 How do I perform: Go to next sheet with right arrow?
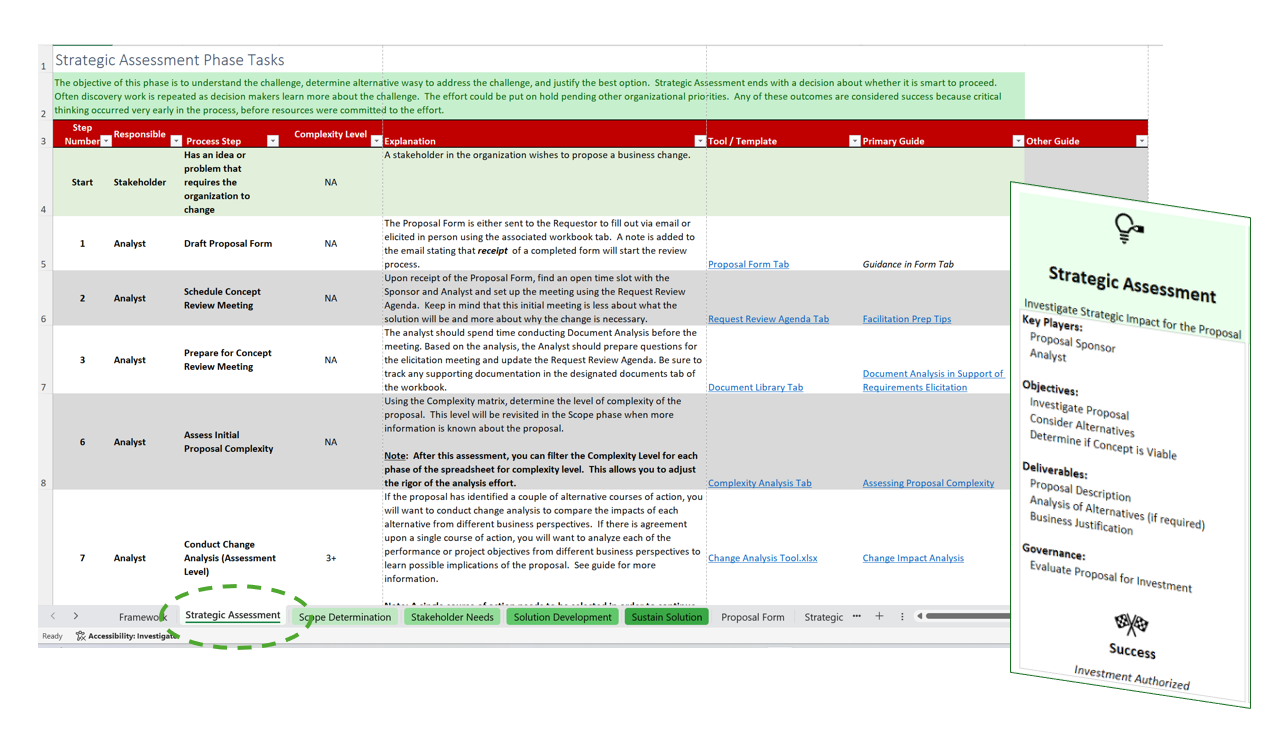coord(76,617)
